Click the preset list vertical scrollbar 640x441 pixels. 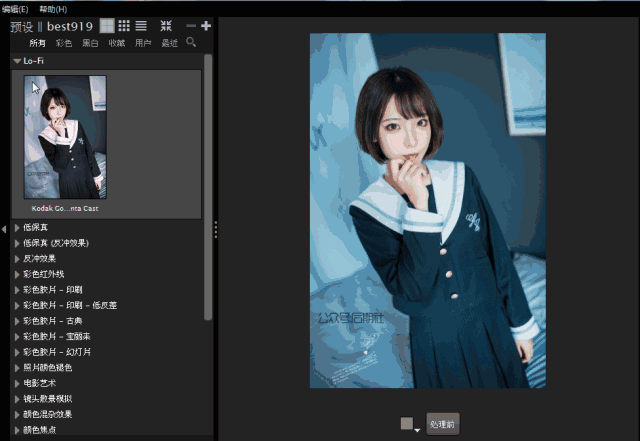208,187
